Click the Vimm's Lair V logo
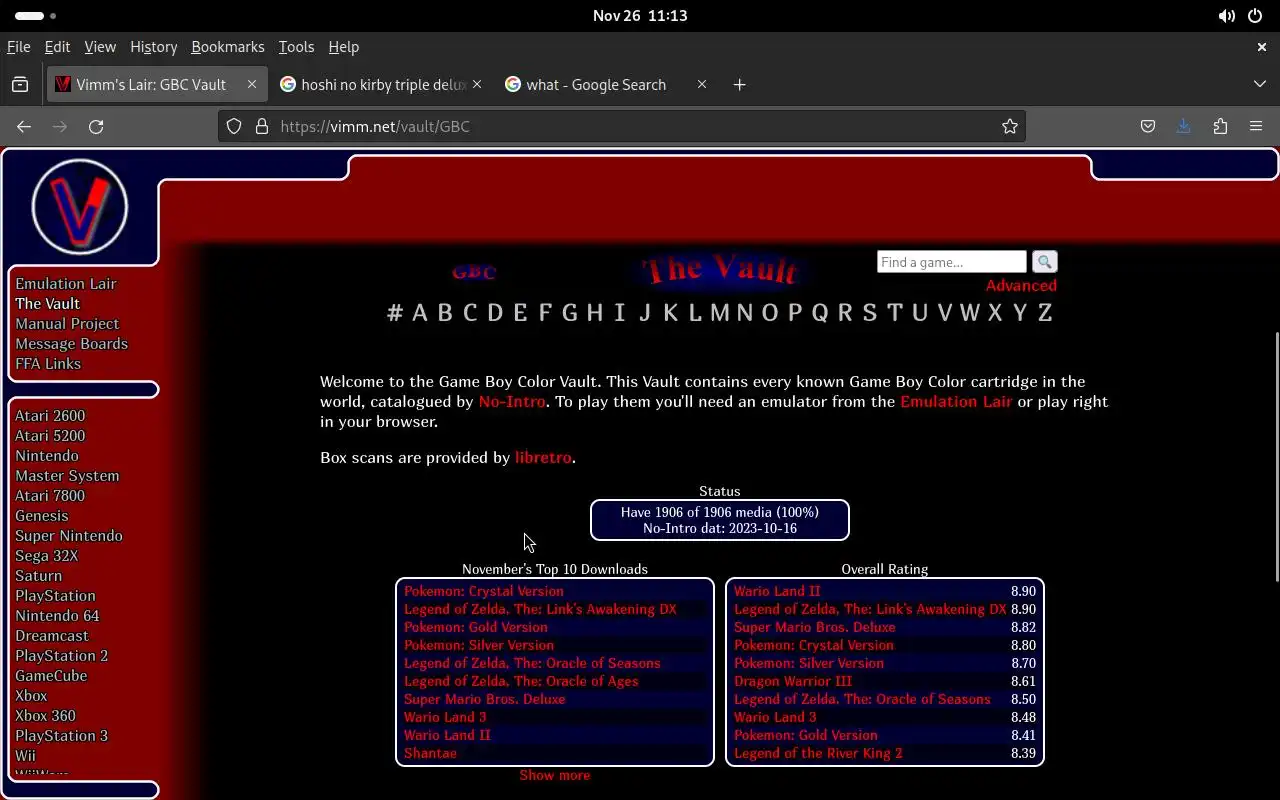The image size is (1280, 800). [80, 207]
